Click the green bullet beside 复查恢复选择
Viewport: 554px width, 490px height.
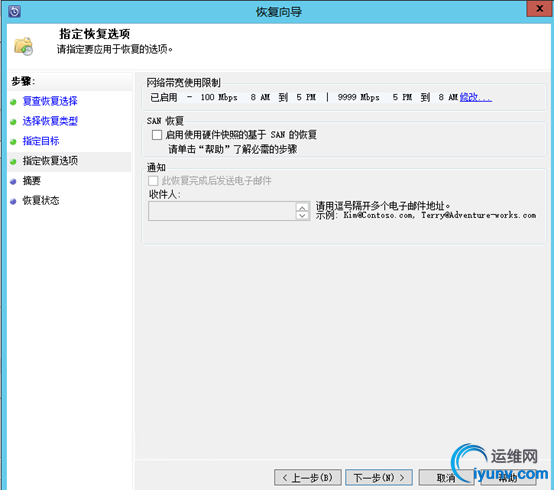(x=13, y=102)
